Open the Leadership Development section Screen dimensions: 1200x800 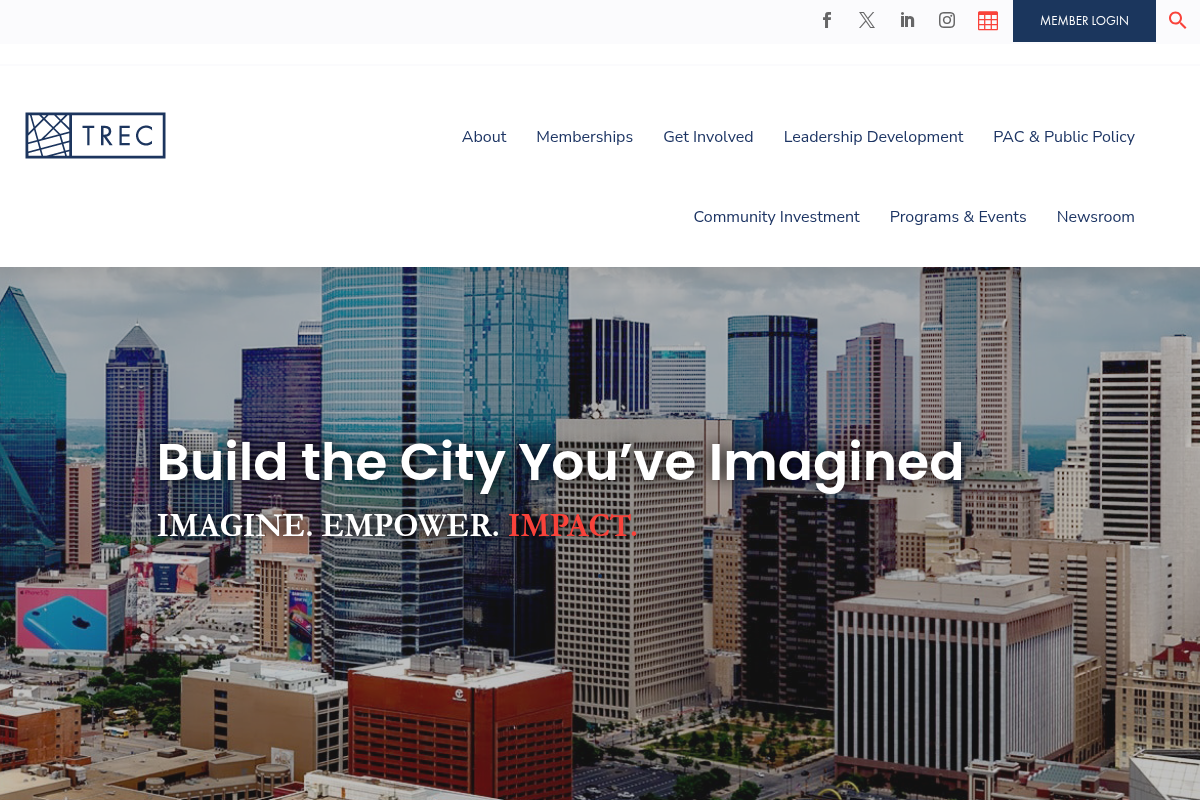click(x=873, y=137)
